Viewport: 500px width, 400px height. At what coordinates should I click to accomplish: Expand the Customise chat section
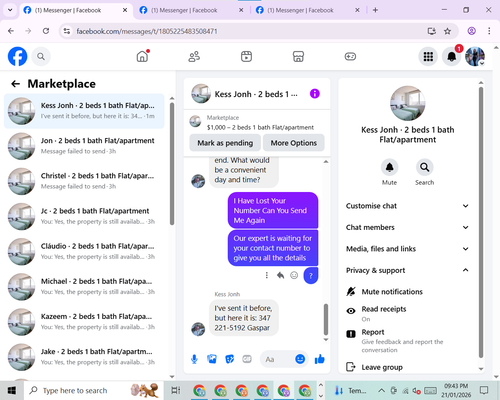407,206
